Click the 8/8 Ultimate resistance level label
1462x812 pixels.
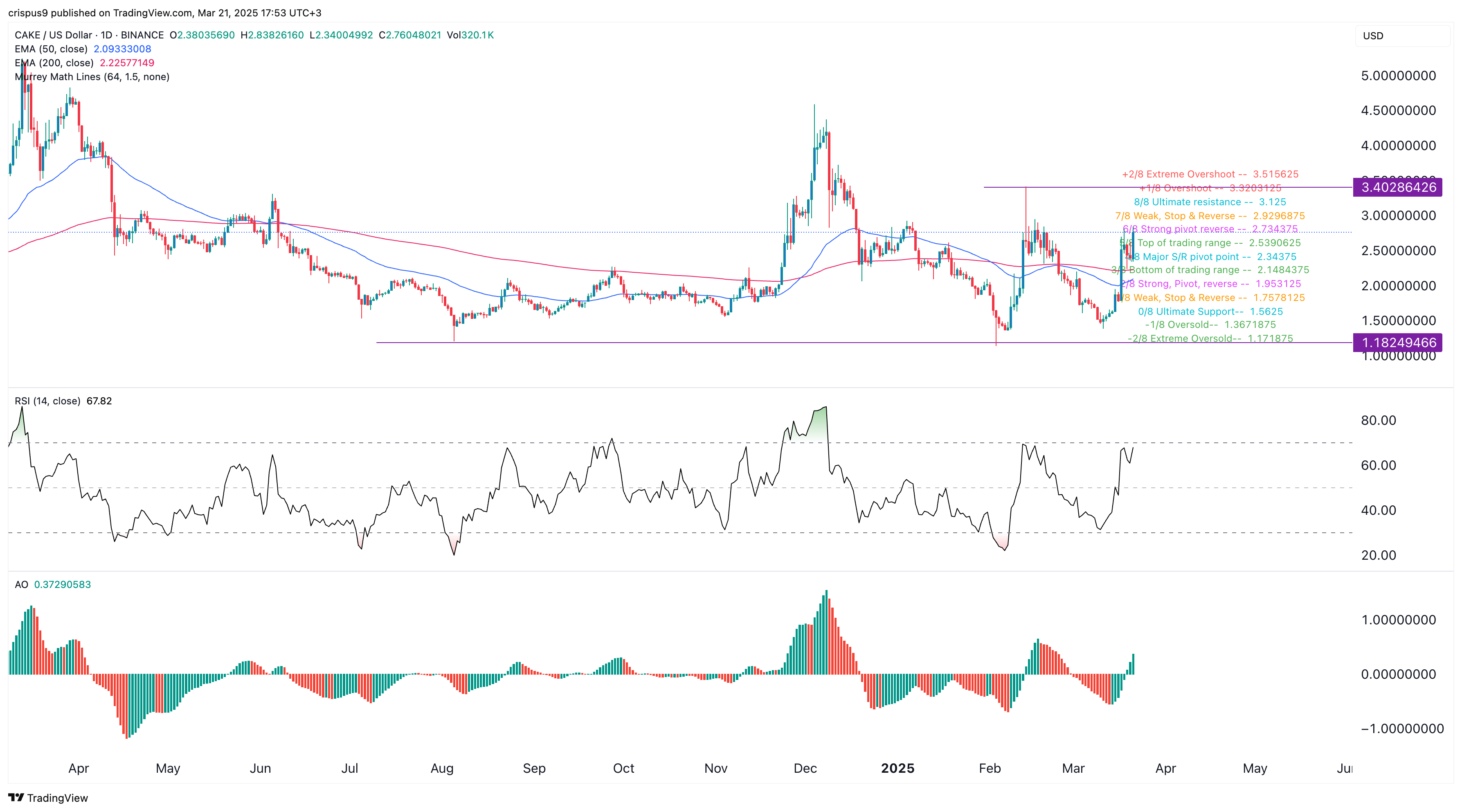click(x=1210, y=202)
